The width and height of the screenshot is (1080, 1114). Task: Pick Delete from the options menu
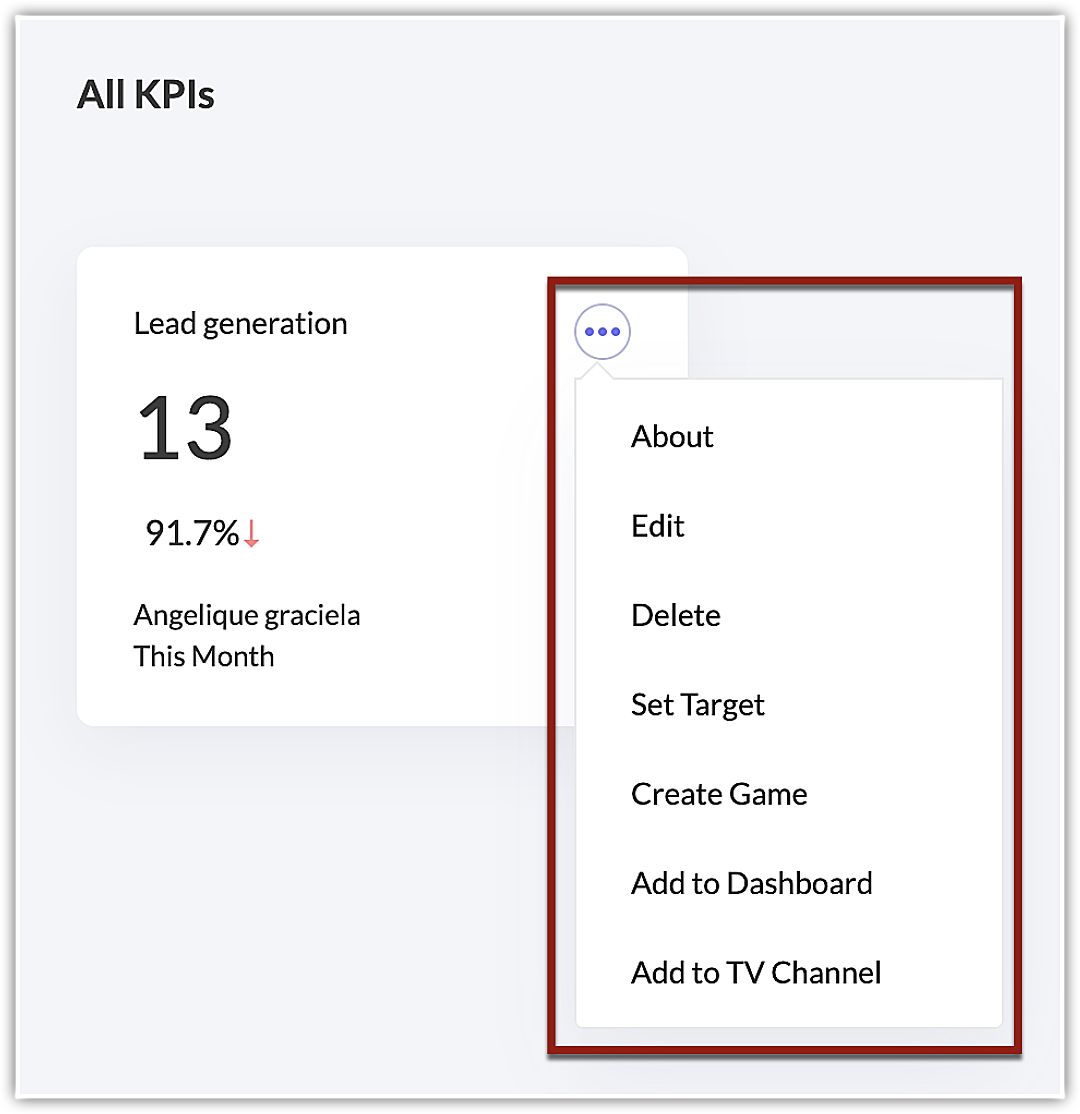(x=675, y=615)
